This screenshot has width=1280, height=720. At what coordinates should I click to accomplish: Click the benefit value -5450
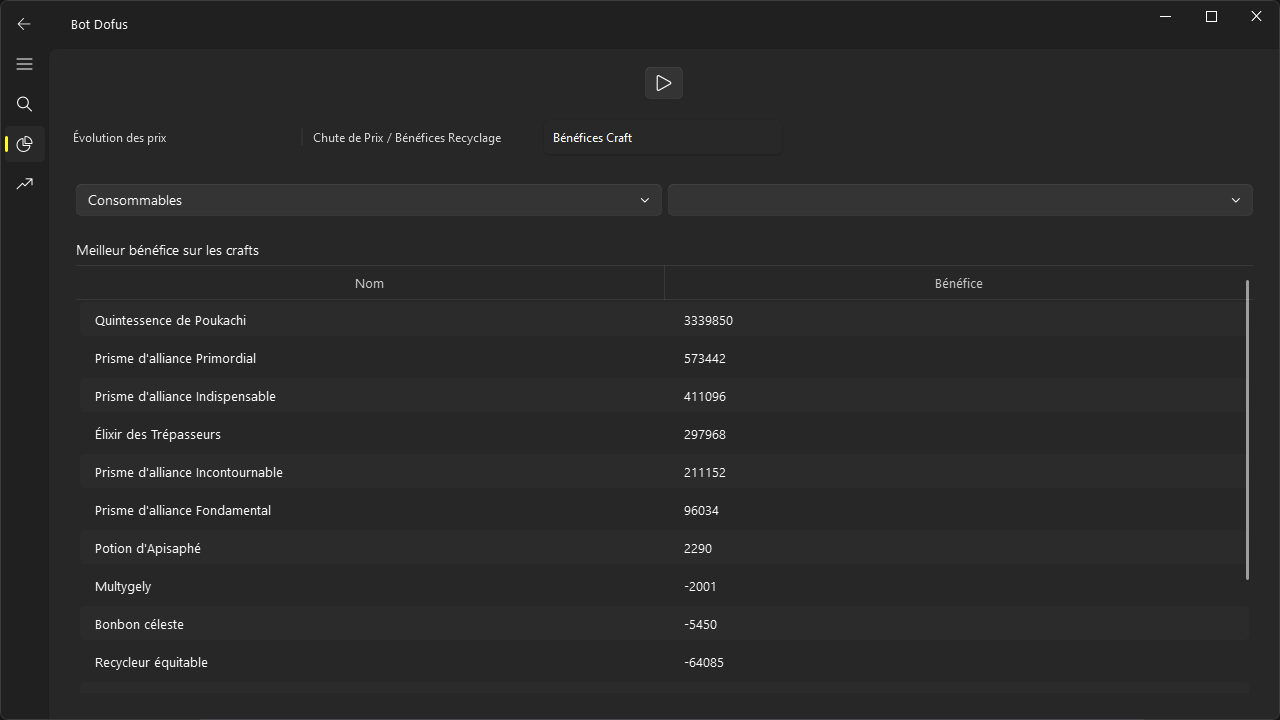(700, 624)
